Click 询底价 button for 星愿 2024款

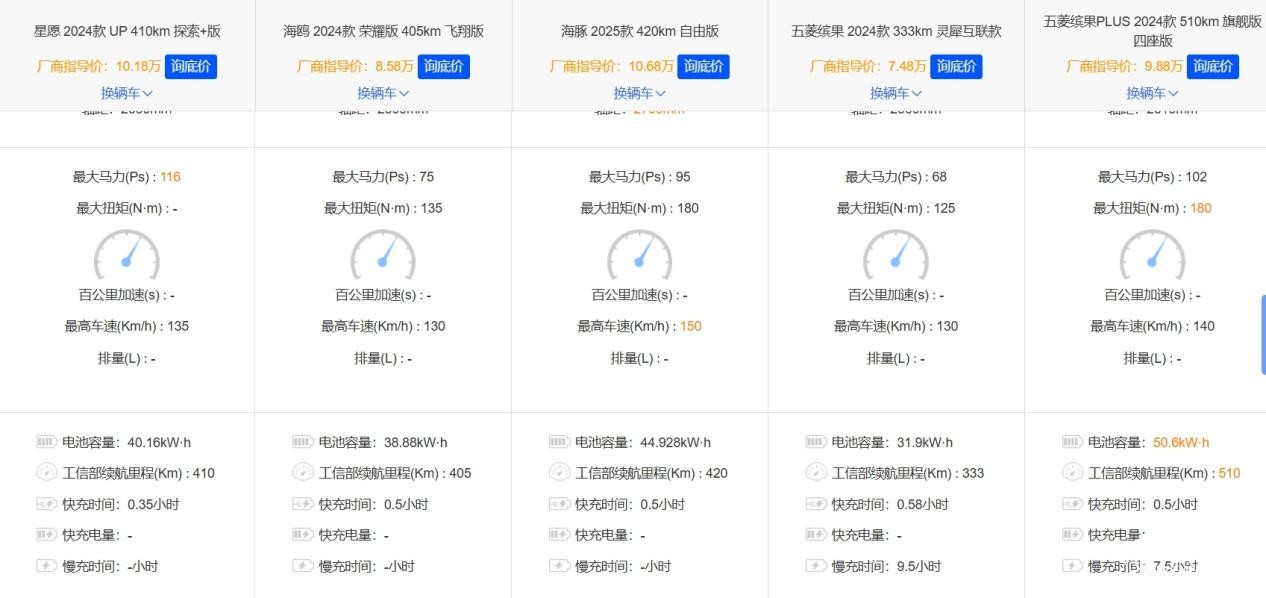(191, 67)
